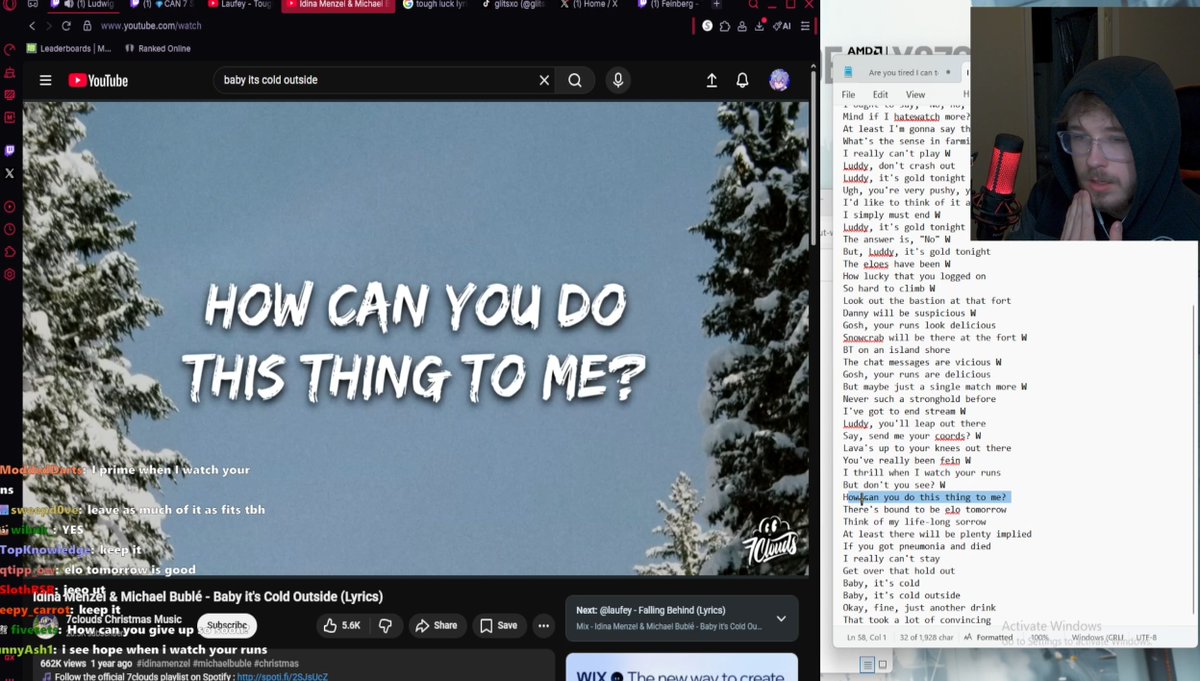Screen dimensions: 1200x681
Task: Open the Ranked Online bookmark
Action: click(x=158, y=48)
